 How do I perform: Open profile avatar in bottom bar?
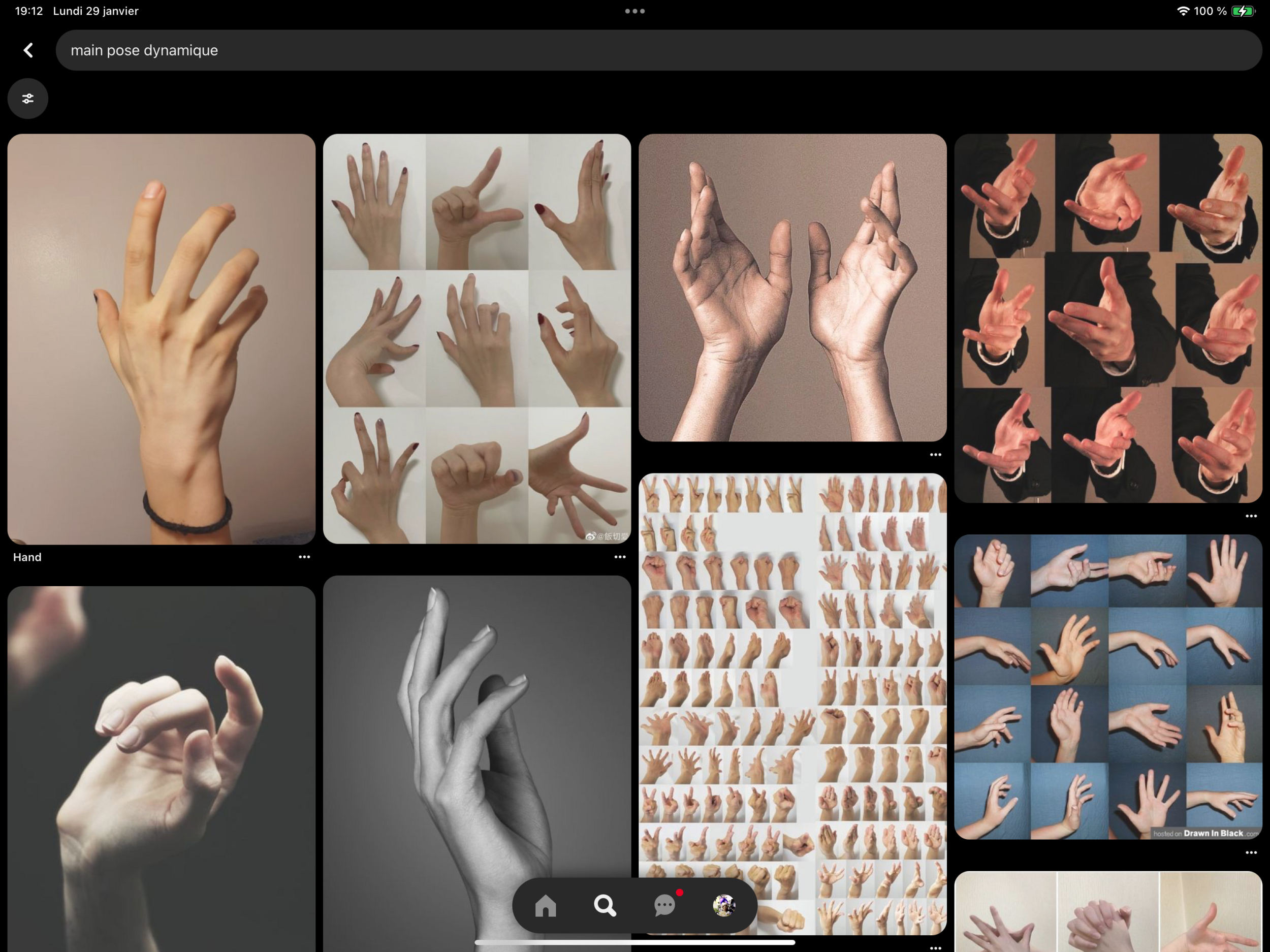tap(724, 905)
